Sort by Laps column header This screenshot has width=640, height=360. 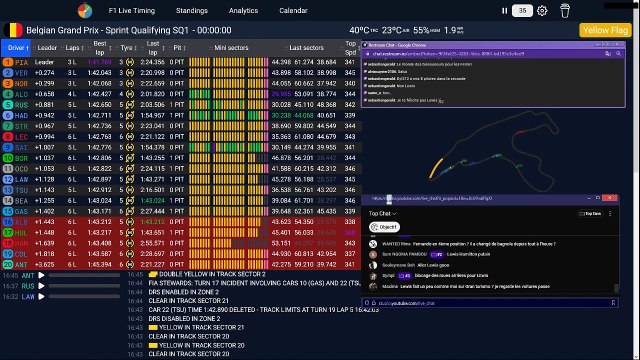point(72,48)
